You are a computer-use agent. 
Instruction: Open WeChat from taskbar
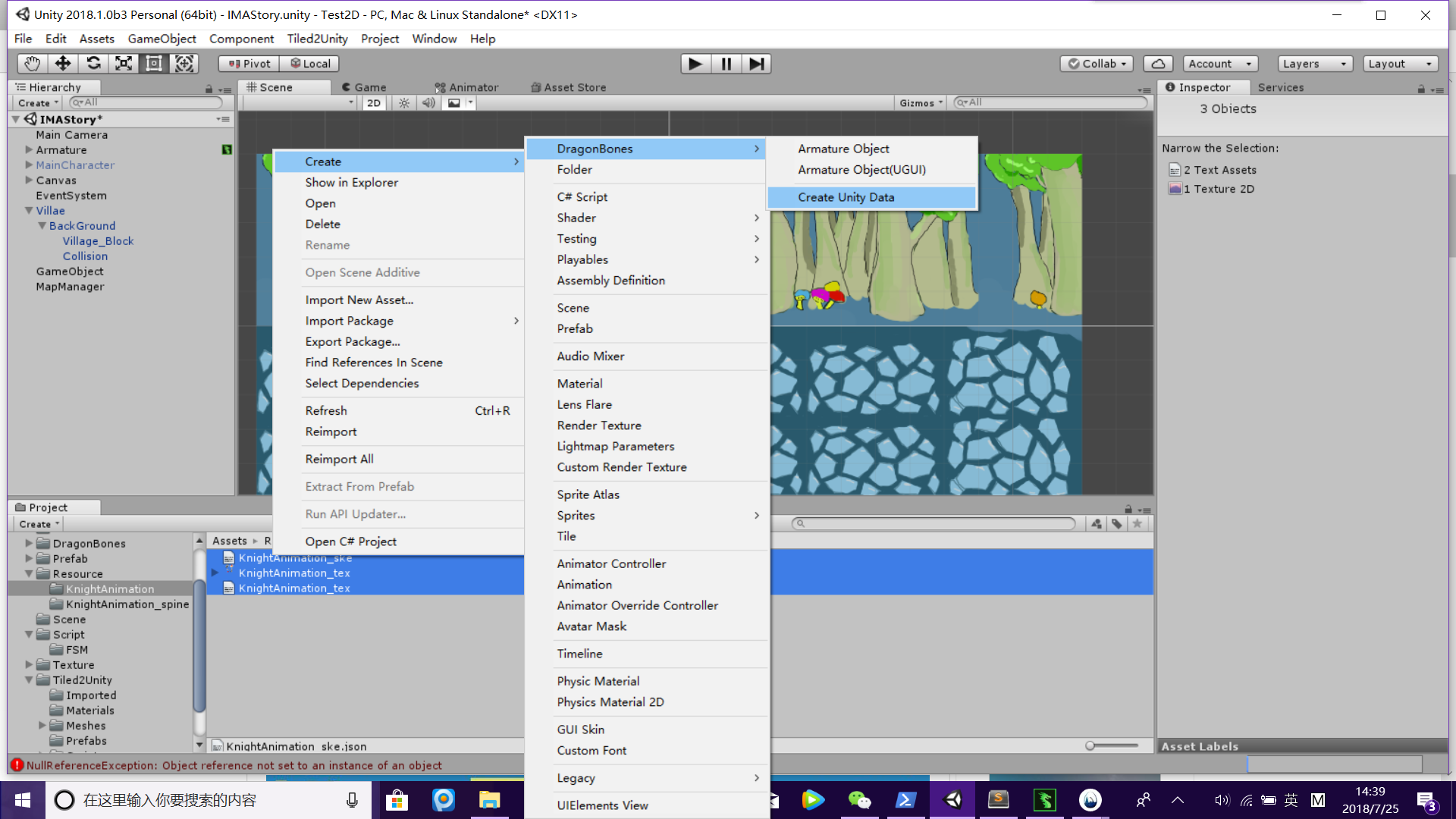click(859, 800)
